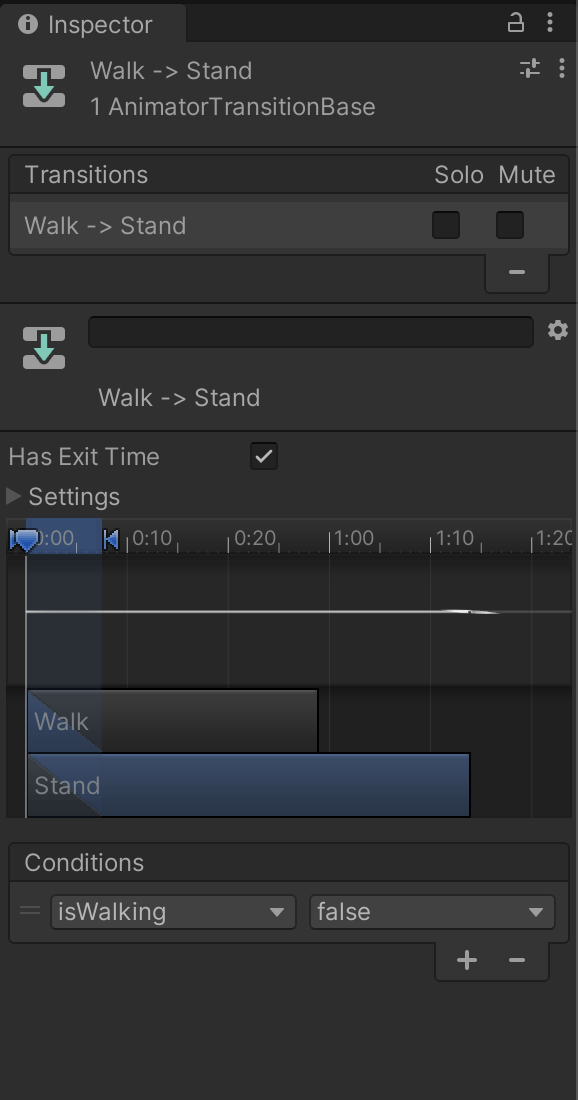Enable Solo for Walk -> Stand transition
Screen dimensions: 578x1100
pyautogui.click(x=446, y=225)
